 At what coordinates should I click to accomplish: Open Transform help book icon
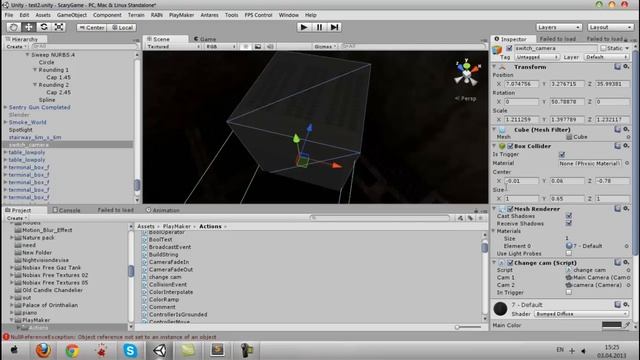click(618, 67)
